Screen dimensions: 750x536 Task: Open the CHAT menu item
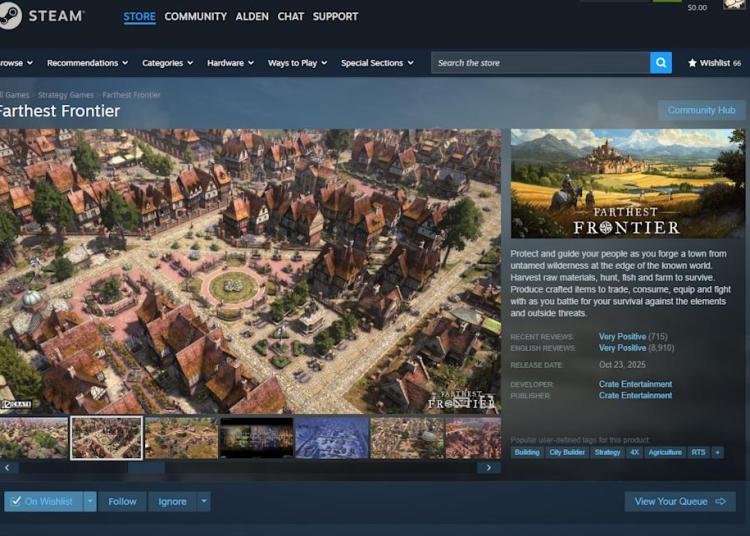pyautogui.click(x=290, y=16)
